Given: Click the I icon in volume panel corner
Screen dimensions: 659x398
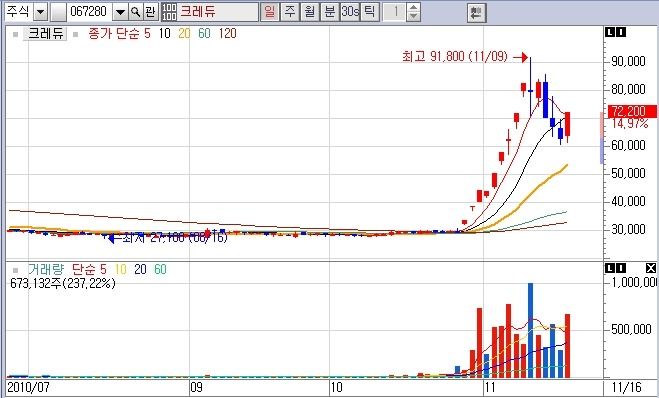Looking at the screenshot, I should pyautogui.click(x=621, y=268).
